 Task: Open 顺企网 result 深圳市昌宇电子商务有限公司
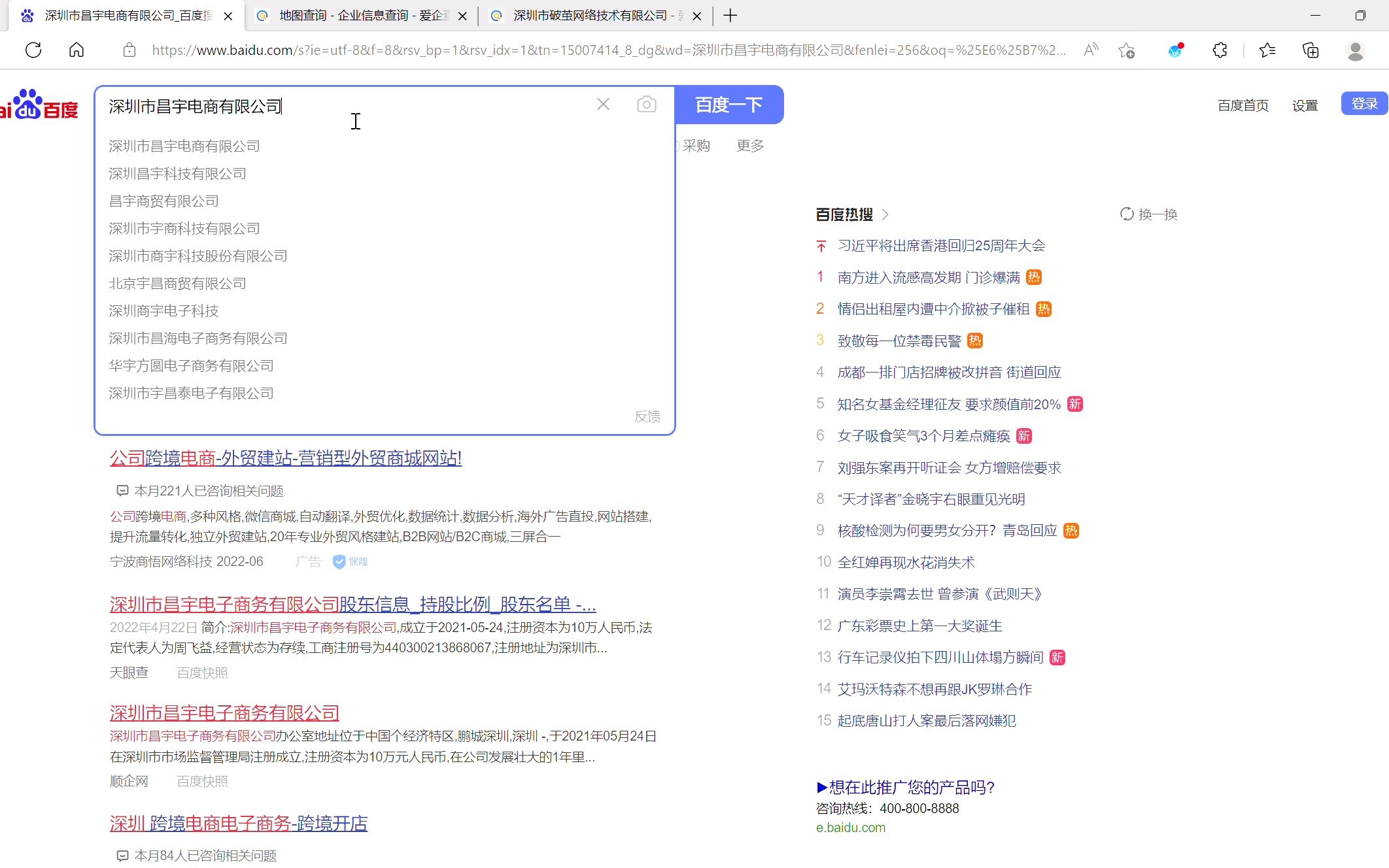point(224,713)
